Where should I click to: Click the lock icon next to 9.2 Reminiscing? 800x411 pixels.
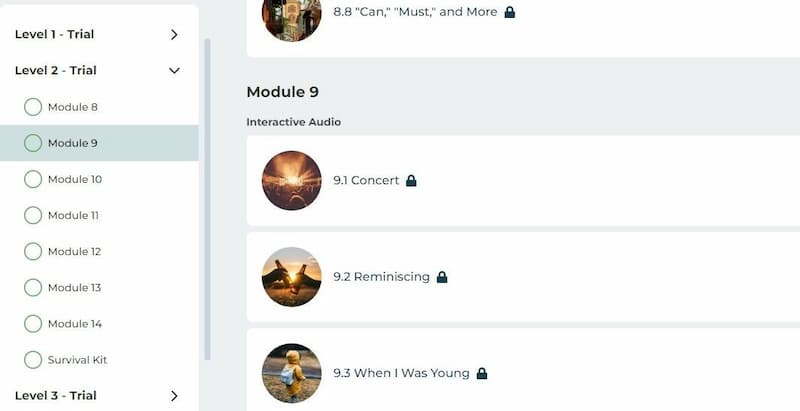(442, 277)
